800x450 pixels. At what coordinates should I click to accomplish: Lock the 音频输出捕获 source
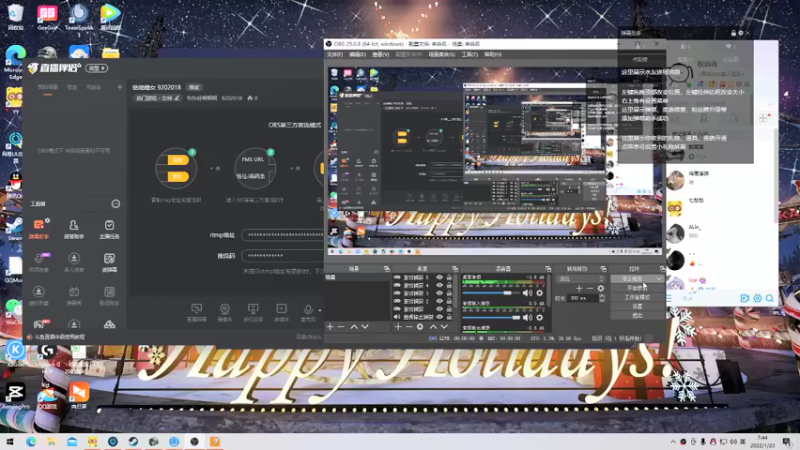point(449,317)
